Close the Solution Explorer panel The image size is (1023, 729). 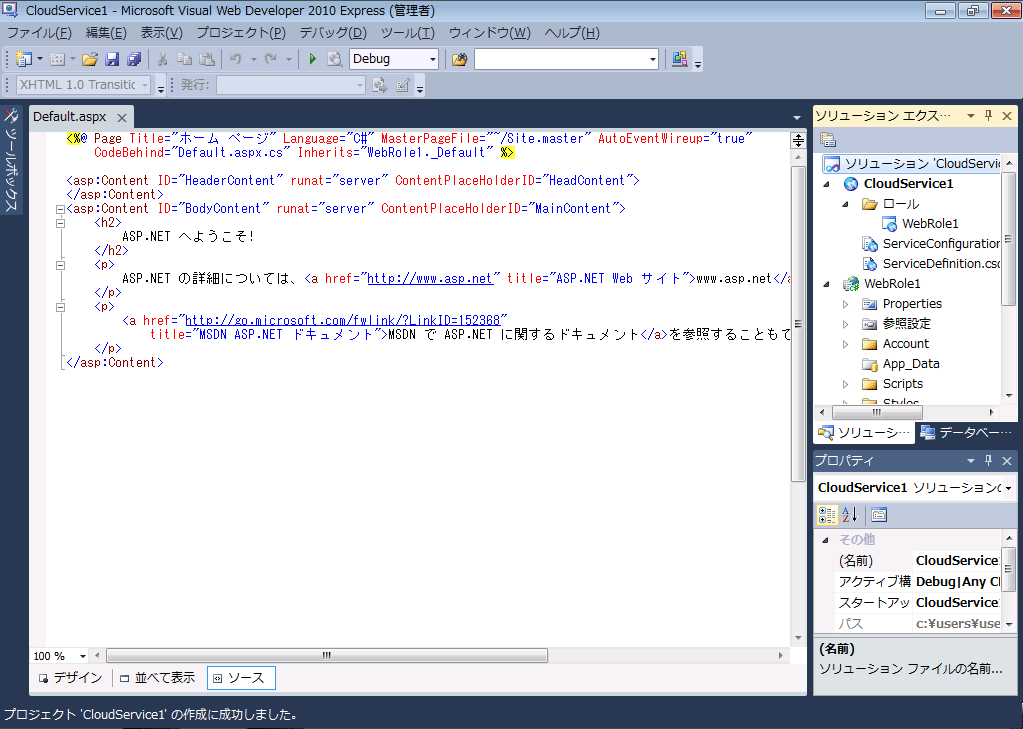point(1007,116)
